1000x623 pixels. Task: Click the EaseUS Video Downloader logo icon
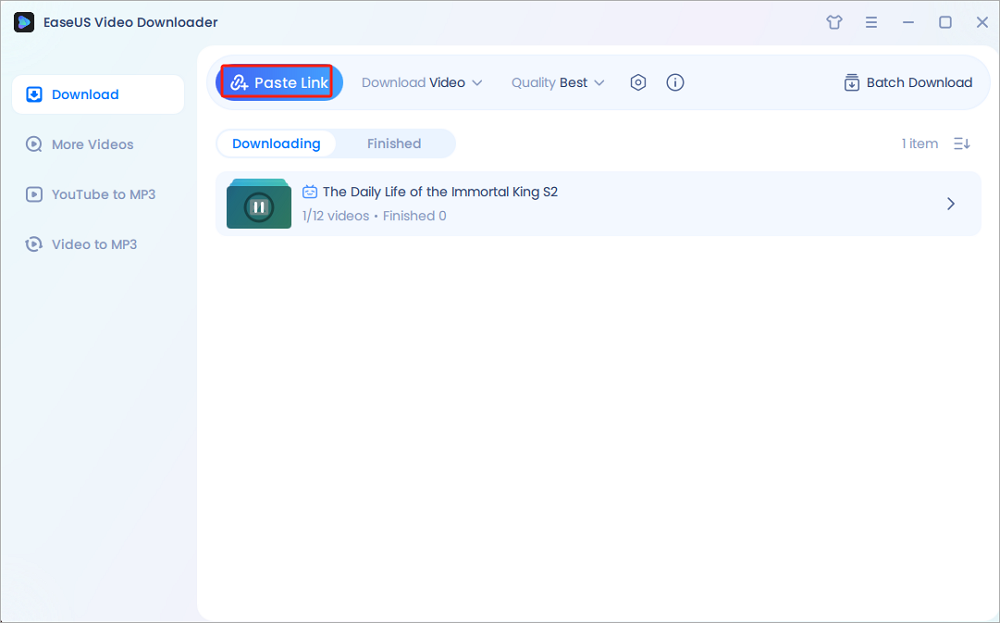(24, 22)
